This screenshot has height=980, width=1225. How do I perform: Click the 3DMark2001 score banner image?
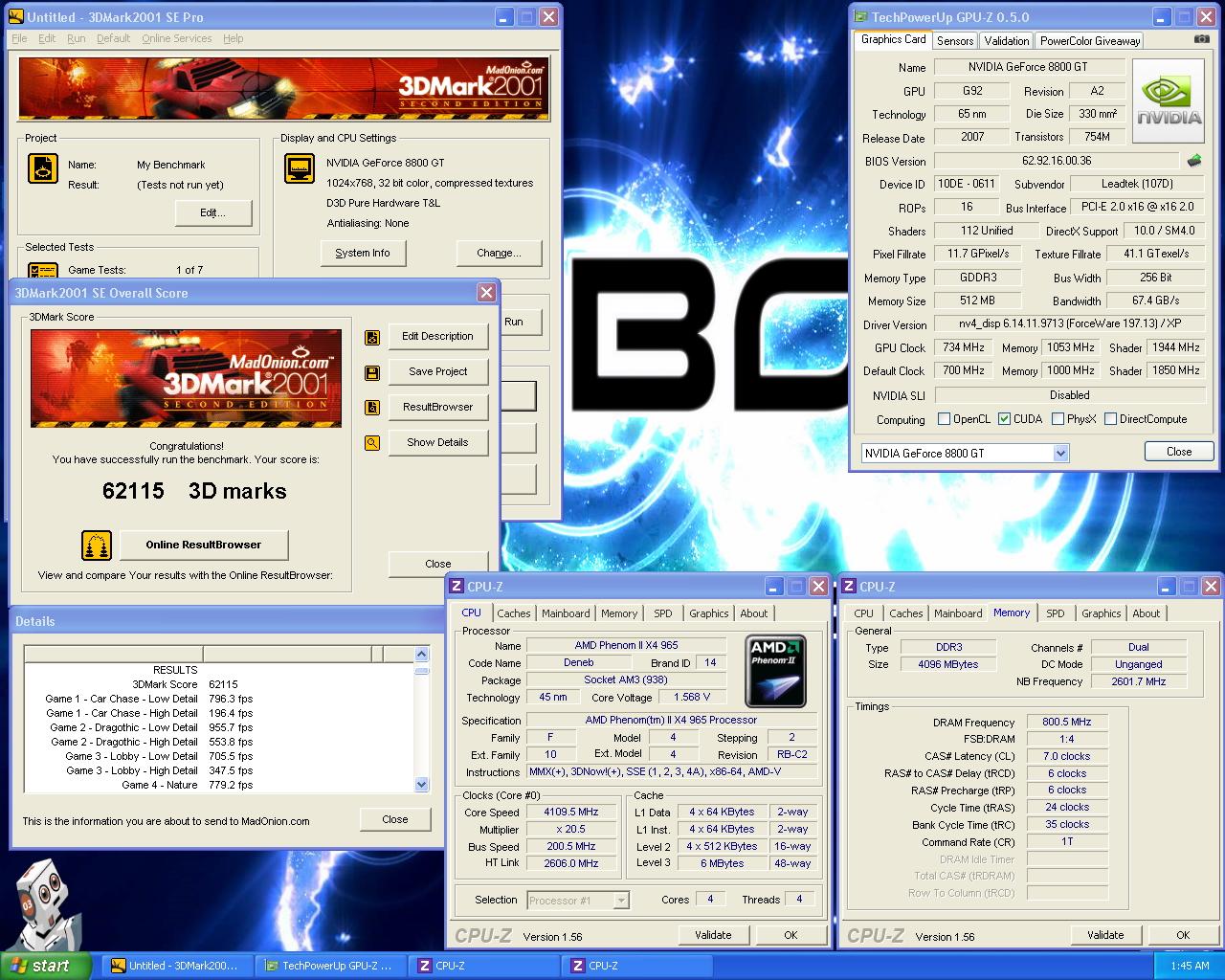[186, 378]
